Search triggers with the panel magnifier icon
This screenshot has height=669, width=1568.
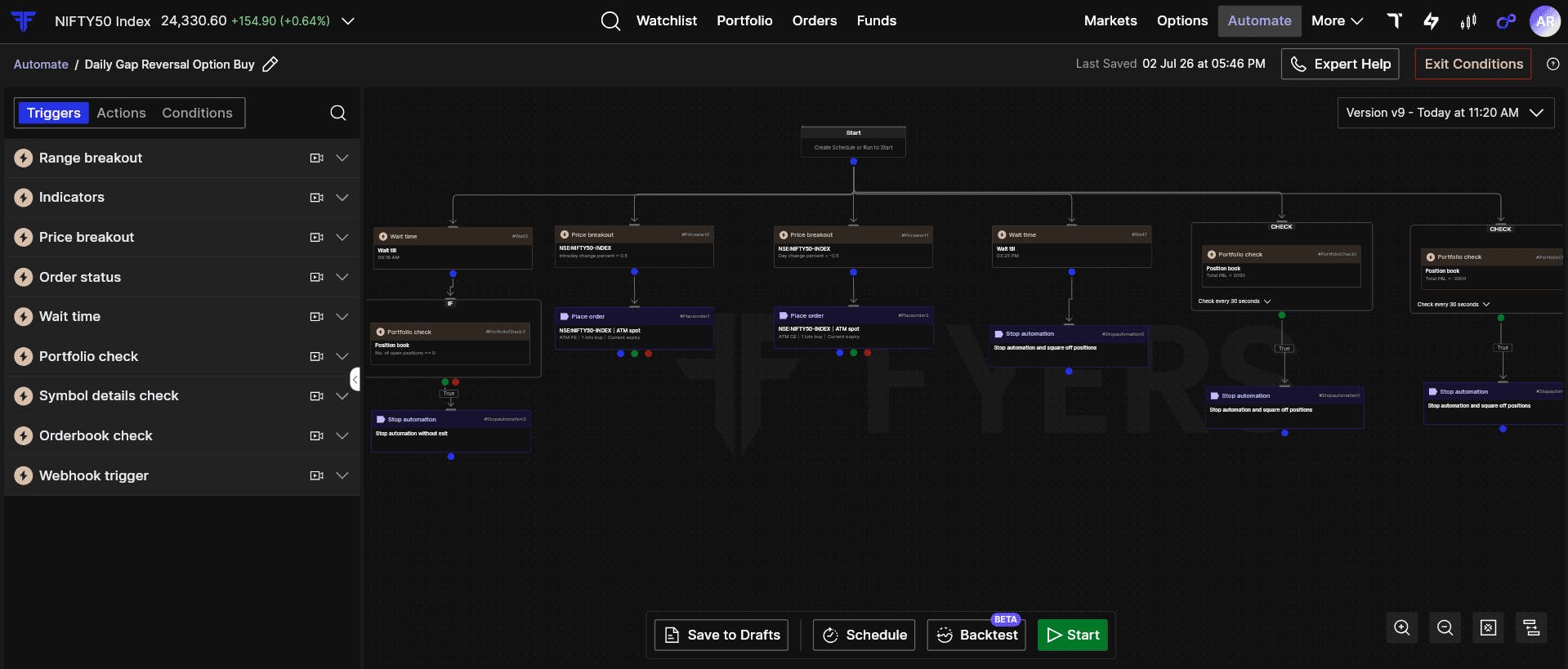tap(338, 113)
